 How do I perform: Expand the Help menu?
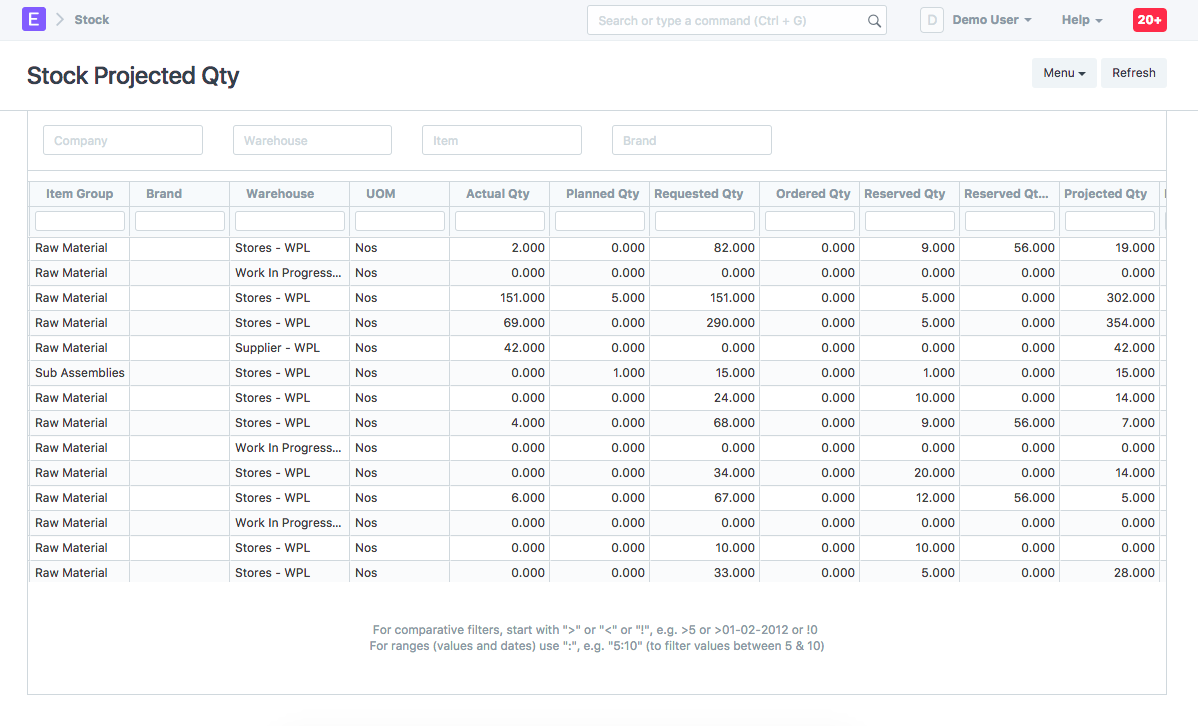coord(1082,20)
